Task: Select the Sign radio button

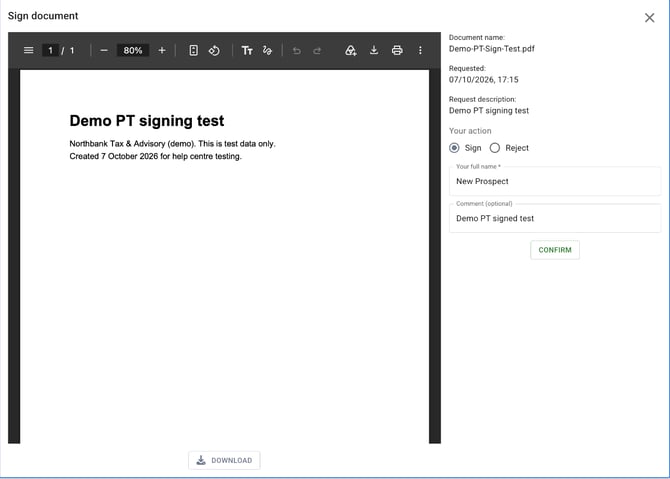Action: (x=454, y=148)
